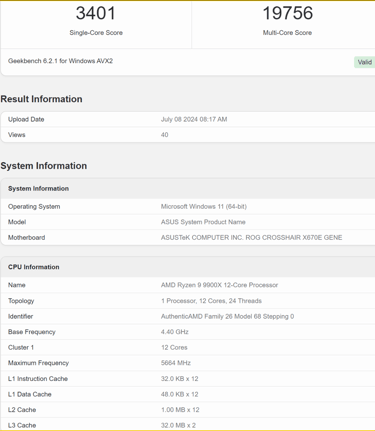Click the green Valid badge
This screenshot has width=375, height=431.
tap(364, 62)
